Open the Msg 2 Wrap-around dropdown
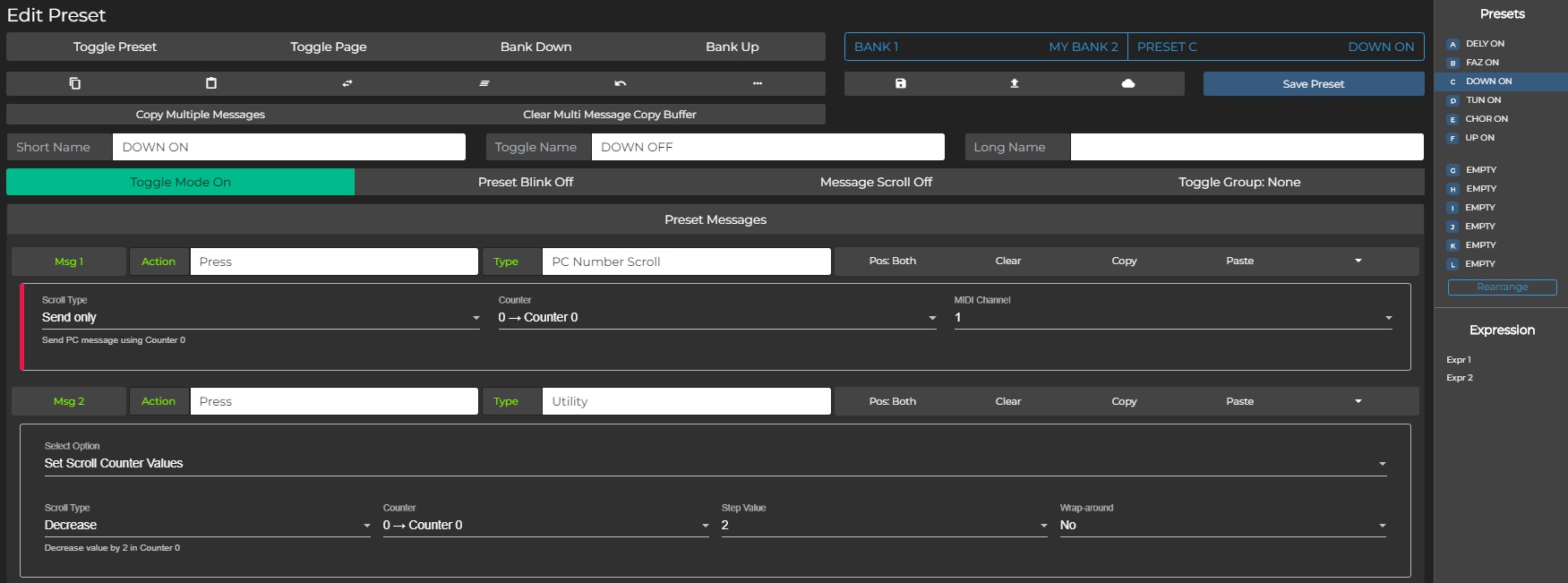The height and width of the screenshot is (583, 1568). point(1222,526)
